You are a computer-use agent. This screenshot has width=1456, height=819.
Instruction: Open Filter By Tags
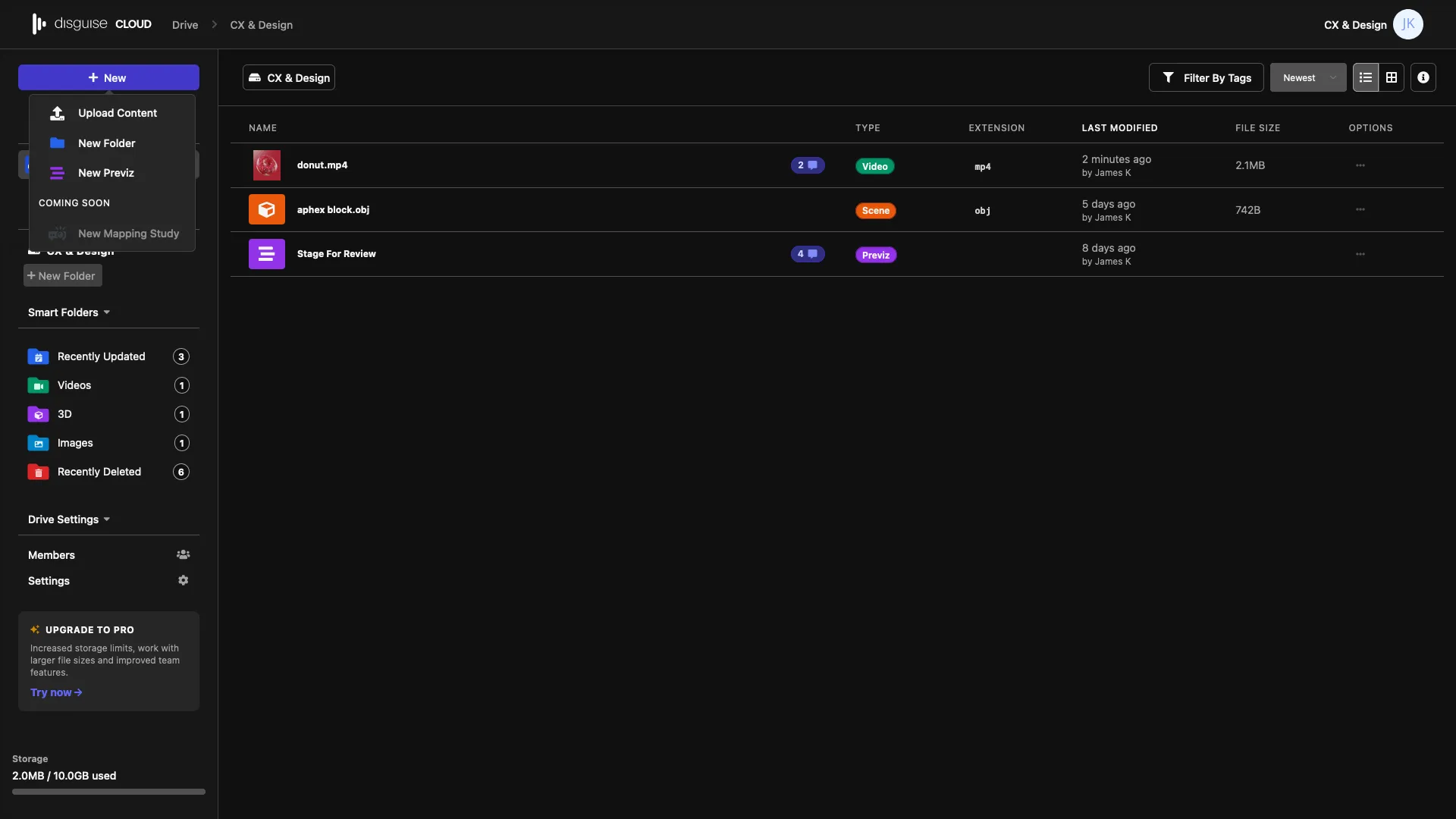(1206, 77)
